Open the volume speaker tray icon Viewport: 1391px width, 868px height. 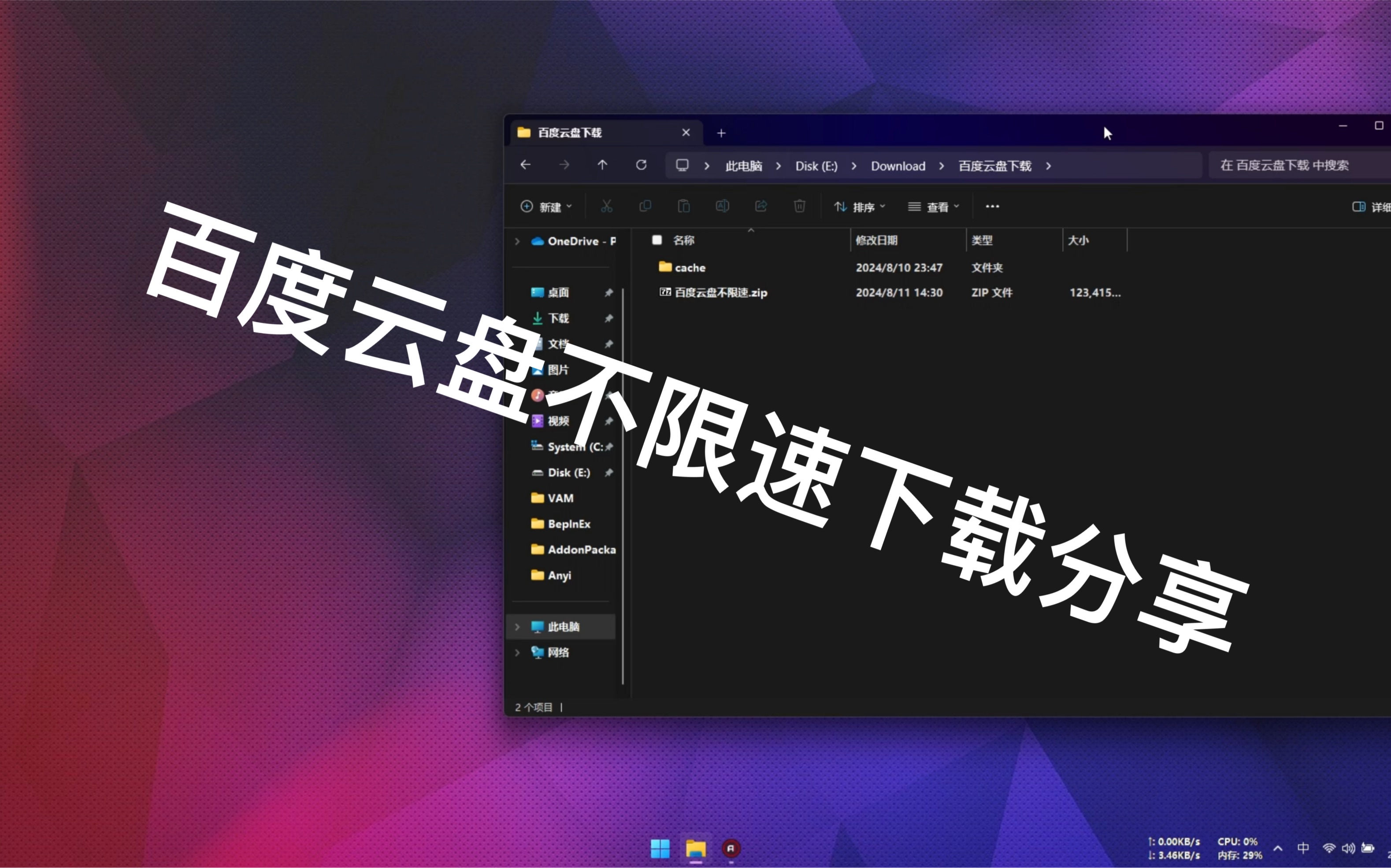[x=1349, y=848]
